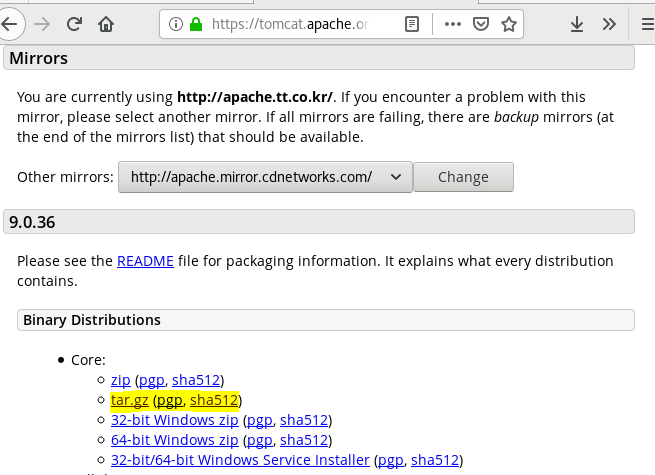This screenshot has width=655, height=475.
Task: Show site information icon in address bar
Action: (176, 24)
